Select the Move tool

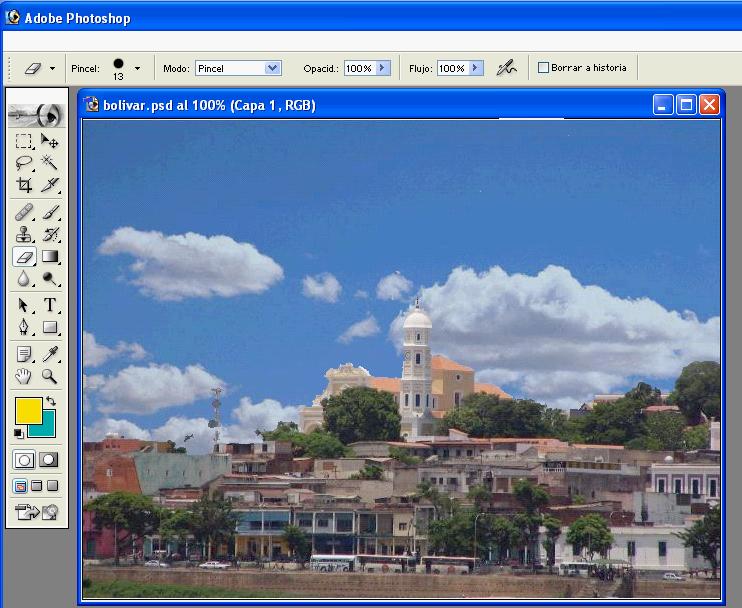point(50,141)
